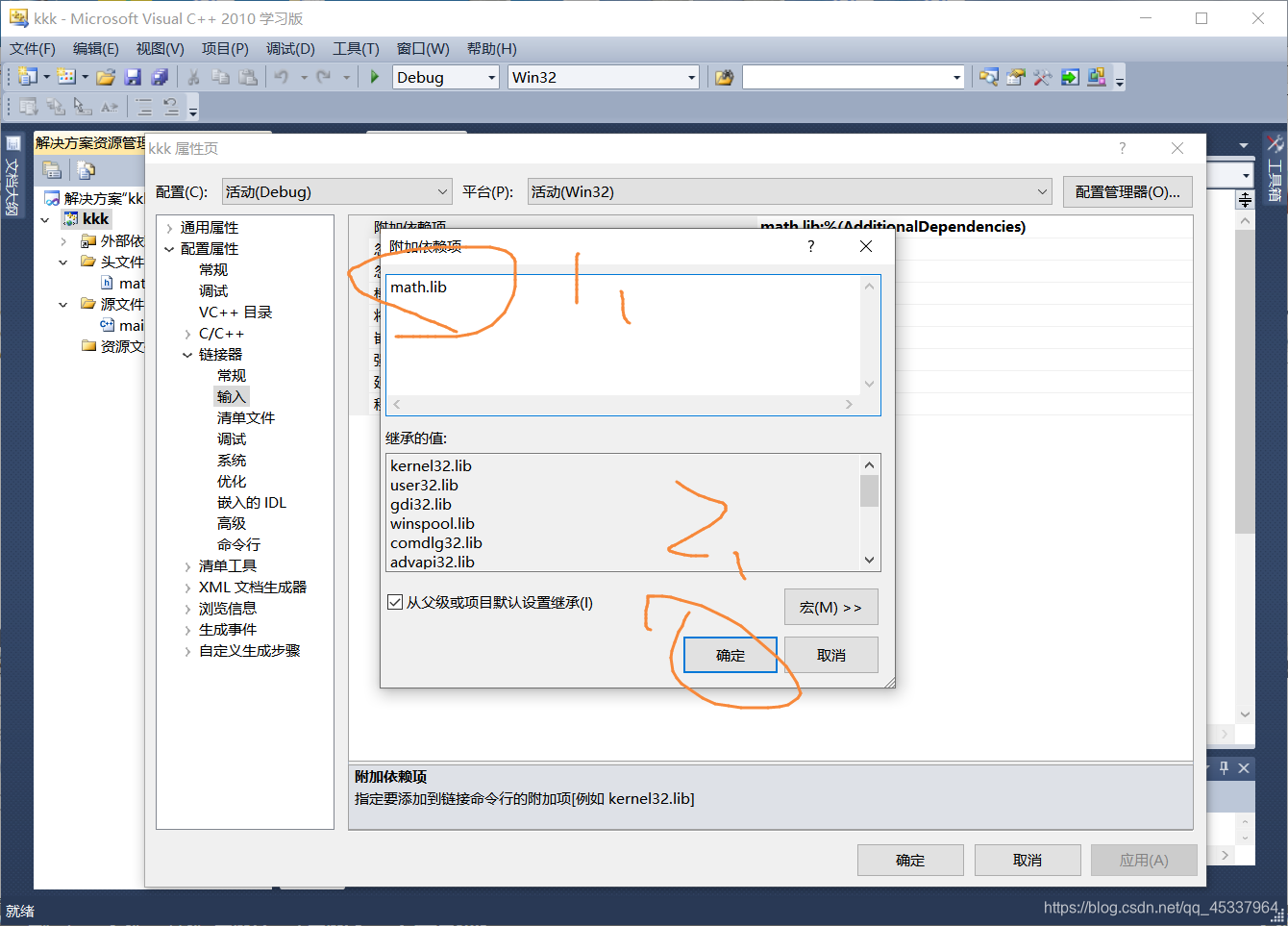Viewport: 1288px width, 926px height.
Task: Select the VC++ 目录 tree item
Action: [x=235, y=312]
